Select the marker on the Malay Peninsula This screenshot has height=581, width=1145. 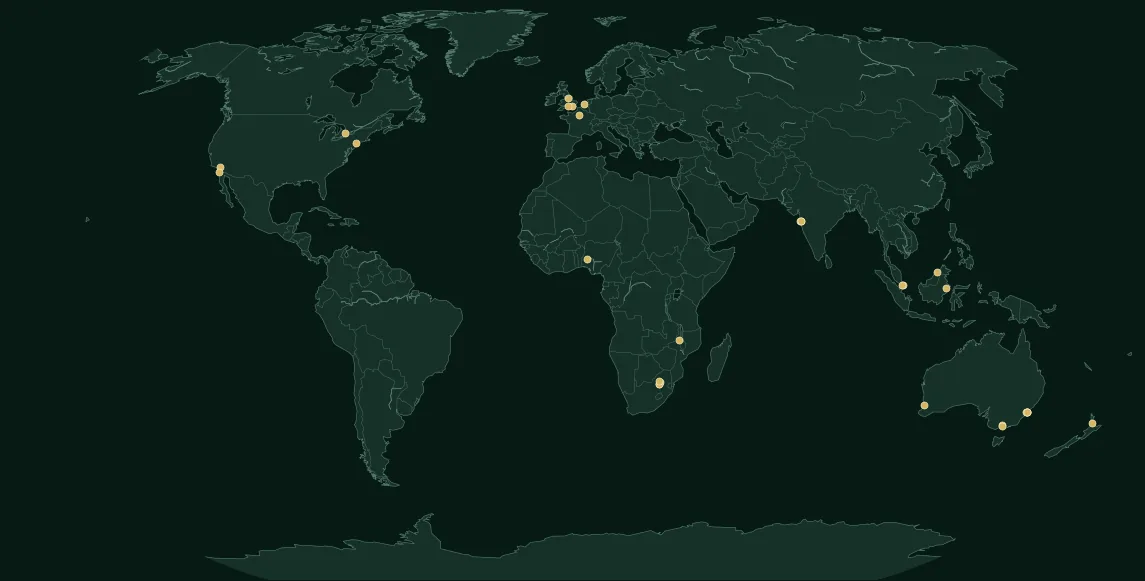(x=903, y=285)
